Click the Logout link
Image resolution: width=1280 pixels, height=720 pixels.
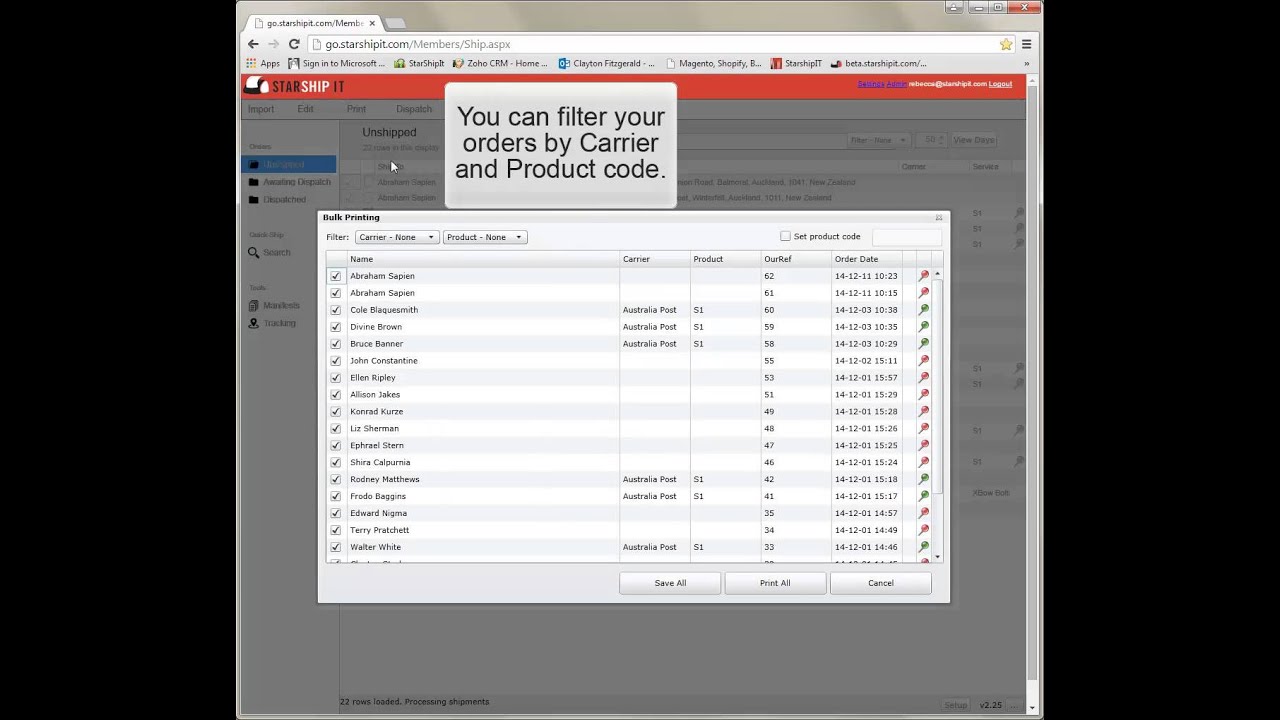[x=1000, y=84]
